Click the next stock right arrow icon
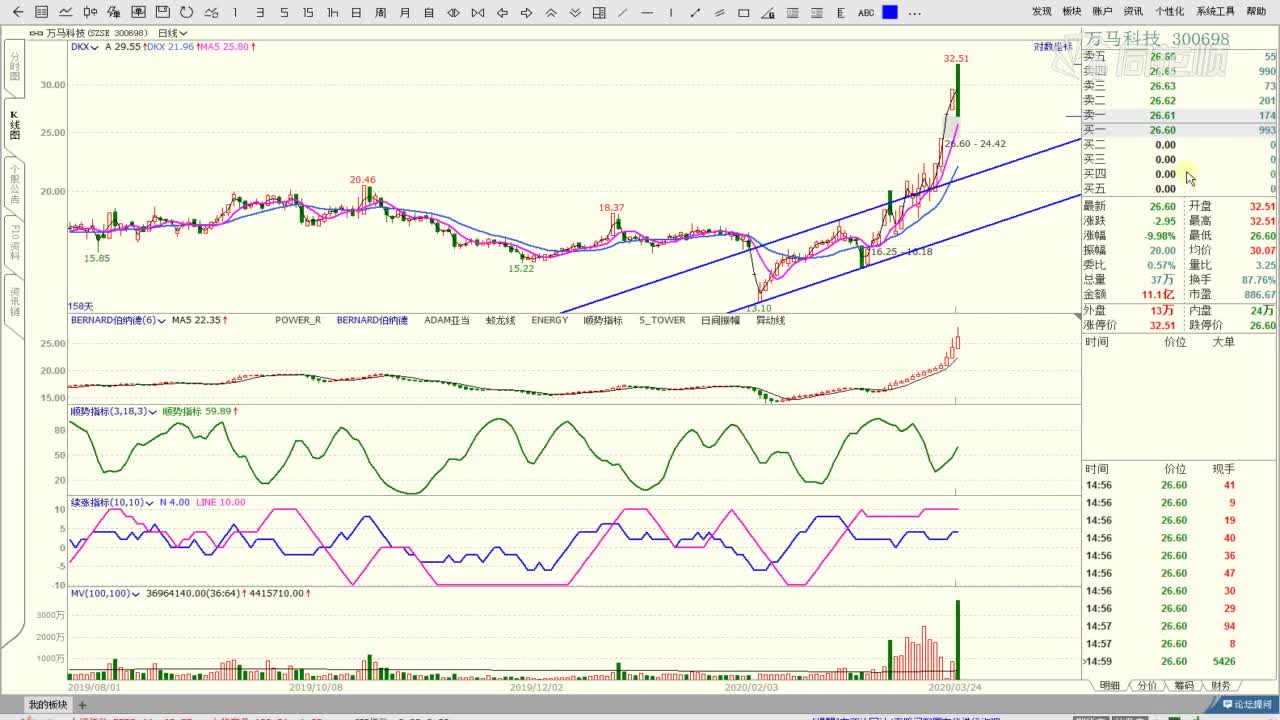1280x720 pixels. 526,12
